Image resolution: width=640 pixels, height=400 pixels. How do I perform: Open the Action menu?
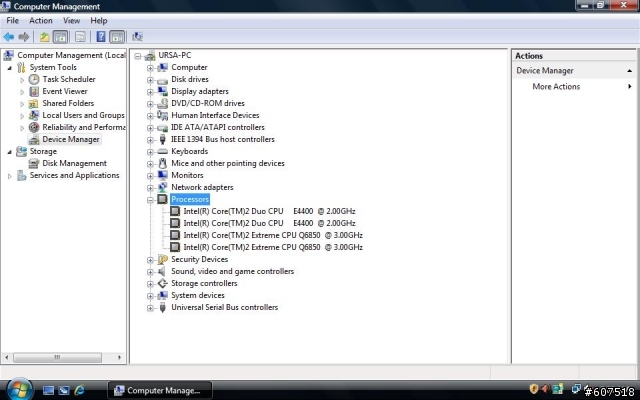pyautogui.click(x=40, y=20)
